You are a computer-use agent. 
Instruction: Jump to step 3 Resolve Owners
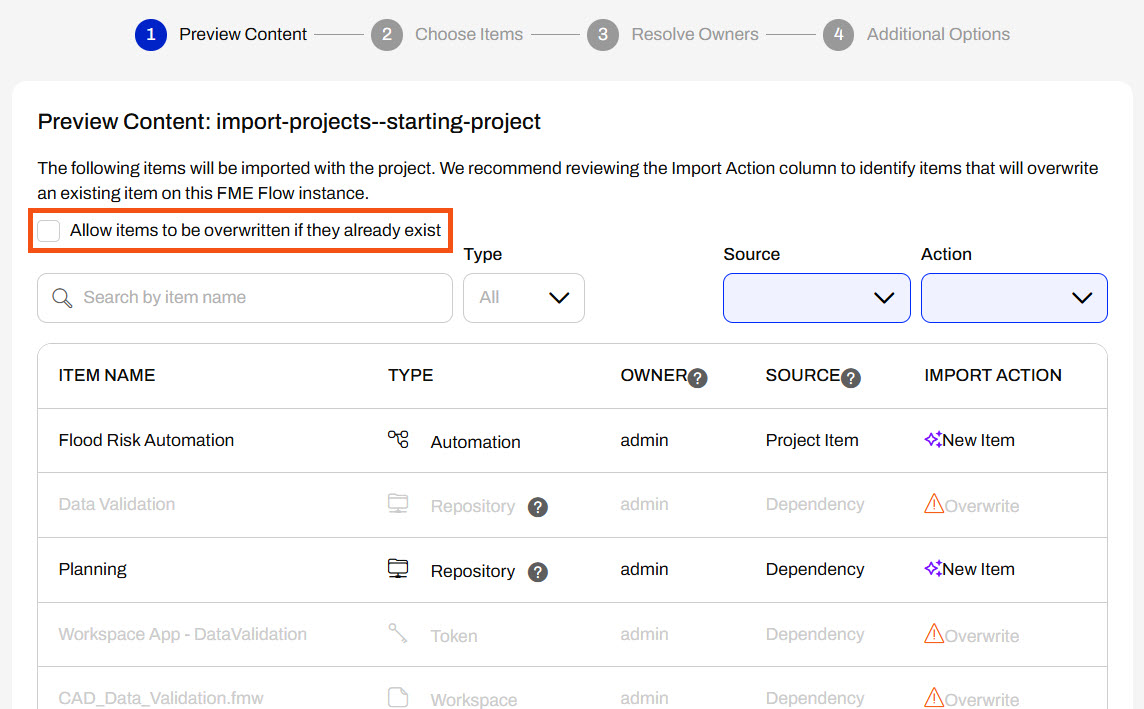673,35
